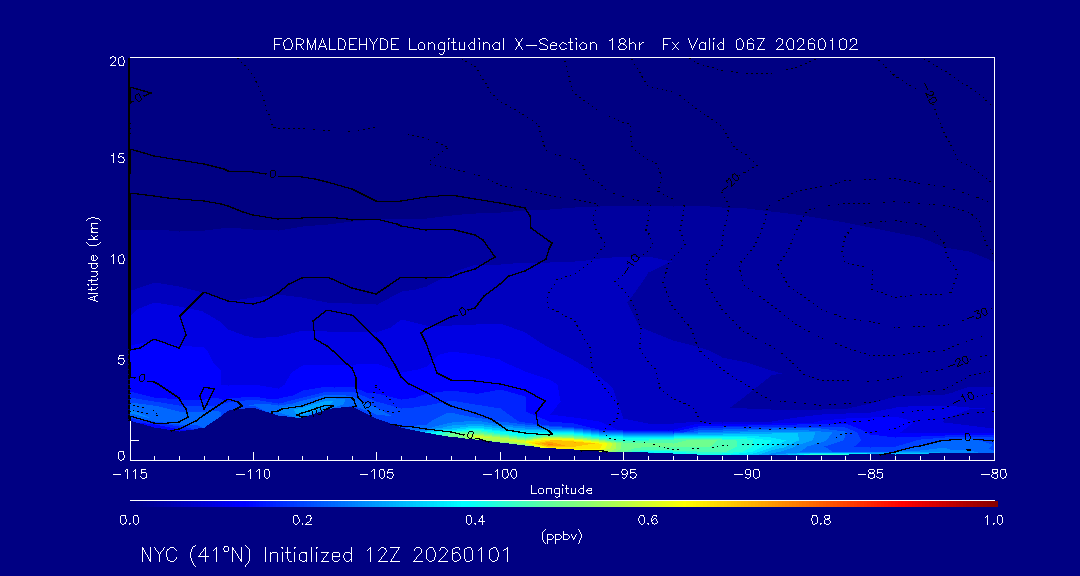Click the colorbar label "0.6"

tap(648, 521)
